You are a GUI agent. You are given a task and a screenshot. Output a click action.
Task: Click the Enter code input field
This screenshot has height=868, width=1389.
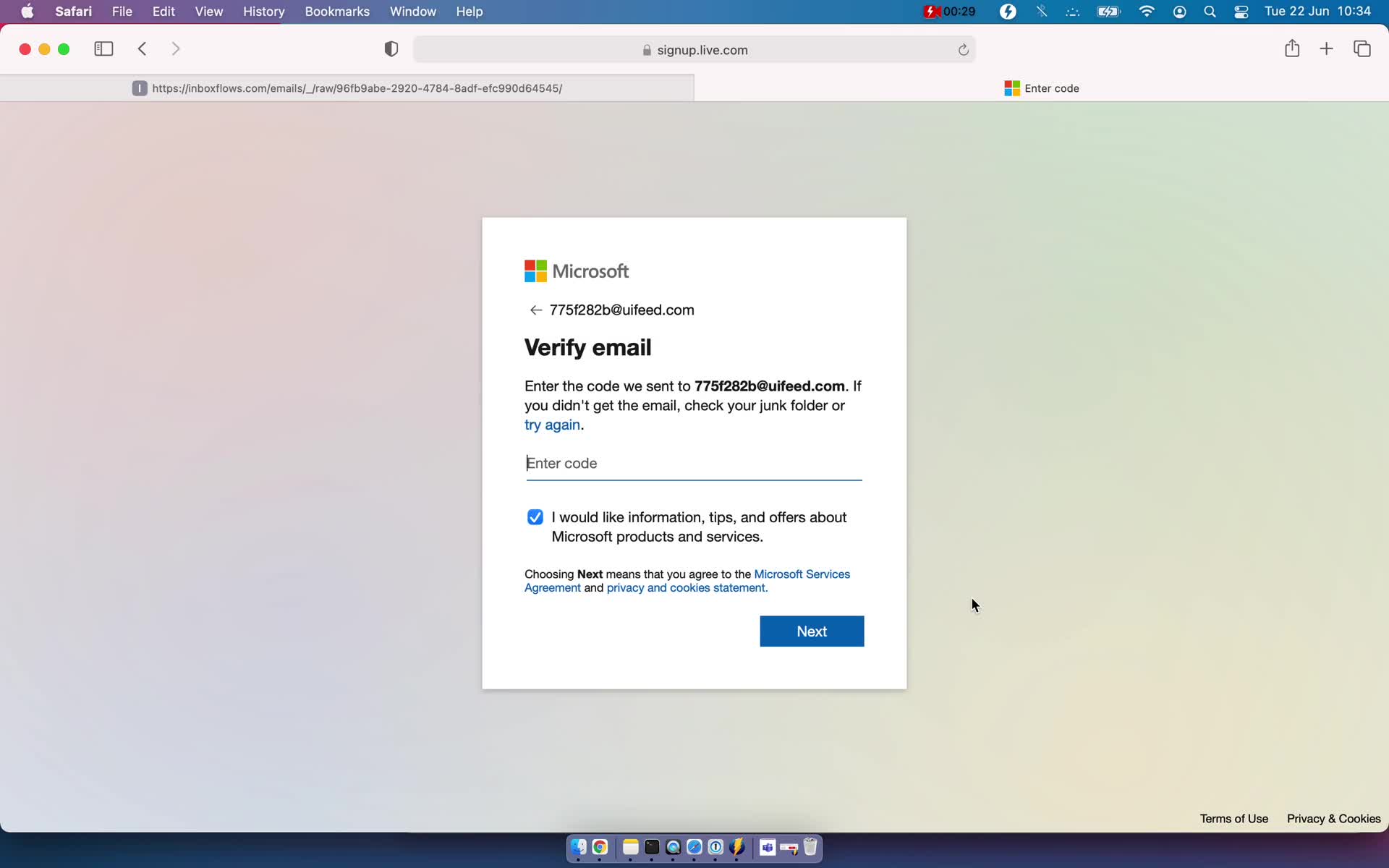coord(693,463)
